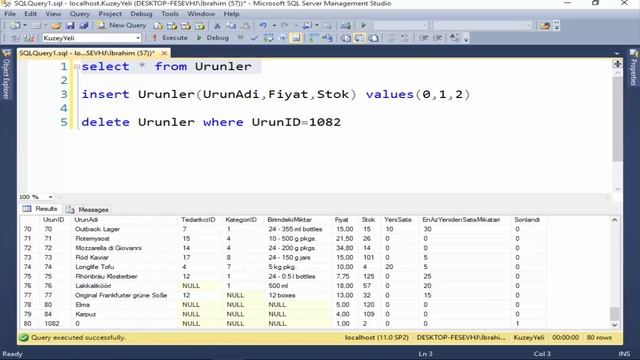
Task: Expand the Object Explorer side panel
Action: [6, 75]
